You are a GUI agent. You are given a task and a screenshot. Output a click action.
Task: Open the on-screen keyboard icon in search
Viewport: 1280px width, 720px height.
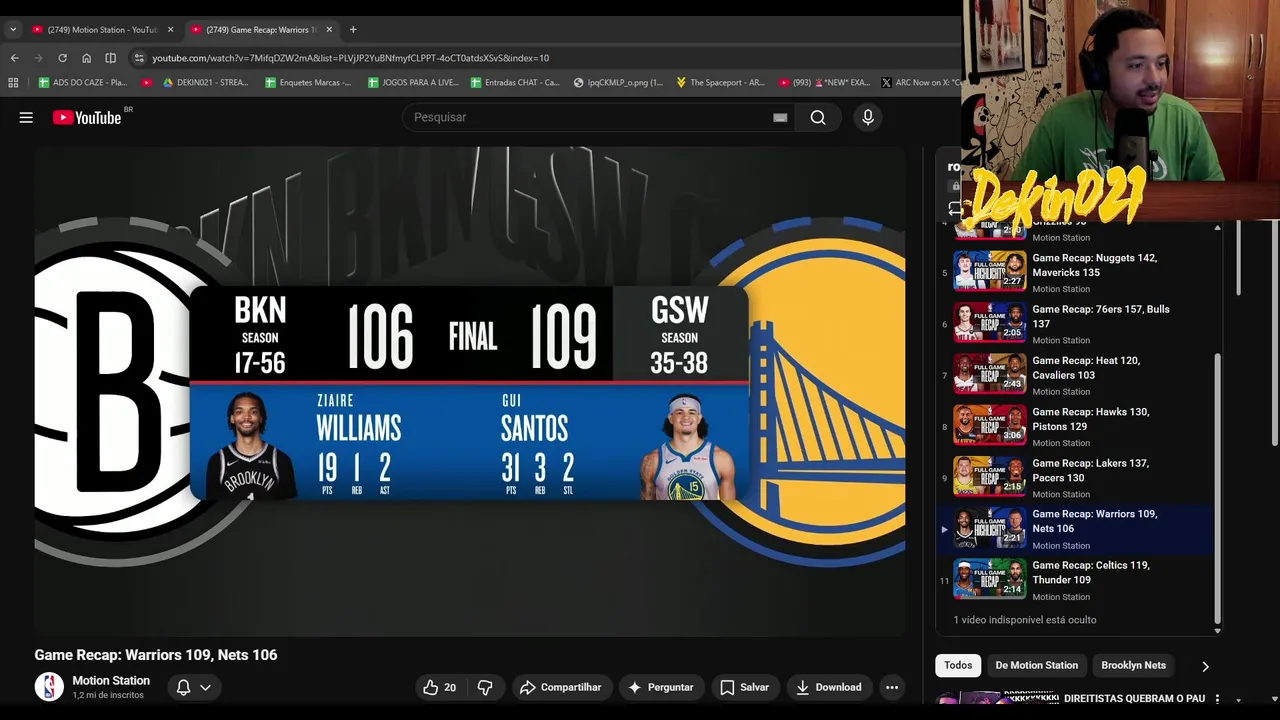tap(780, 117)
